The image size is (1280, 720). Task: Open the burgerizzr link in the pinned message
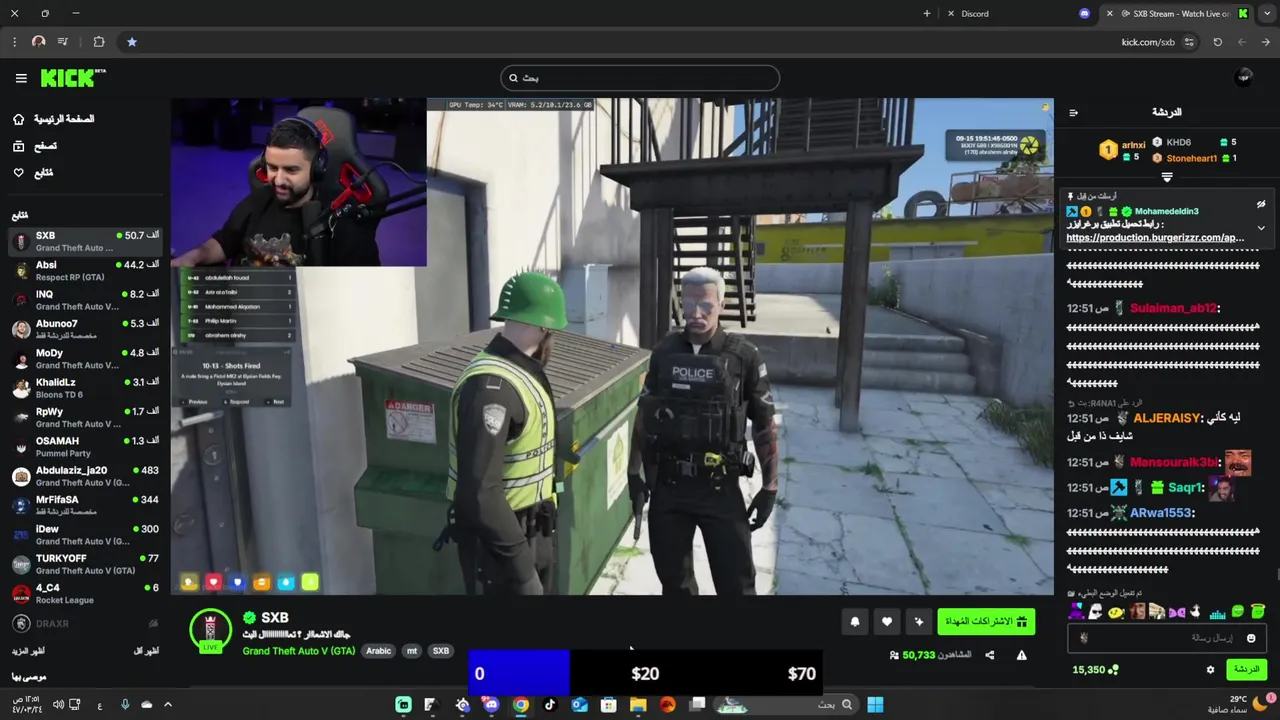click(1155, 238)
